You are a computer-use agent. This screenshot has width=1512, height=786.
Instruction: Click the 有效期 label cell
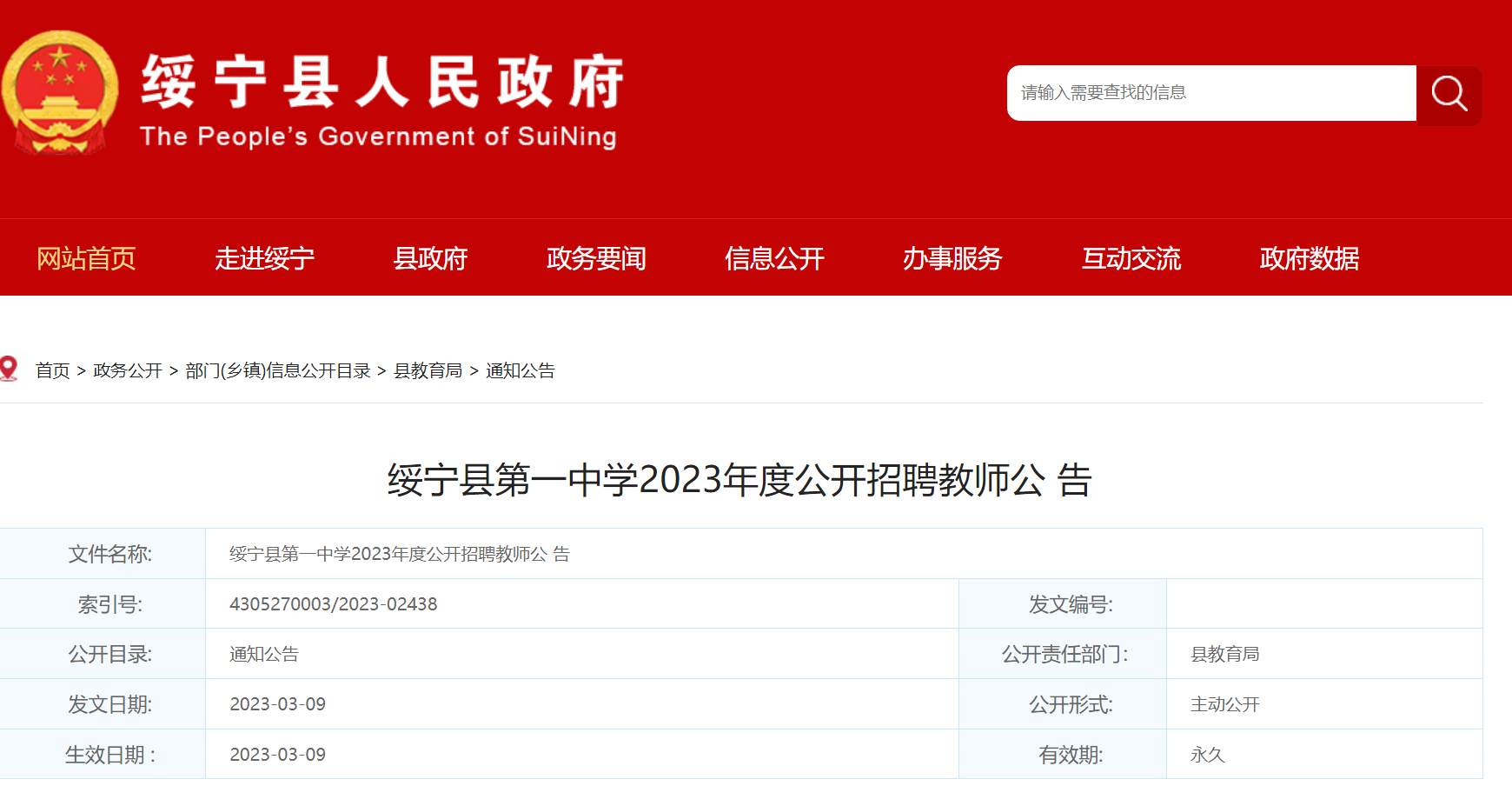click(1063, 755)
